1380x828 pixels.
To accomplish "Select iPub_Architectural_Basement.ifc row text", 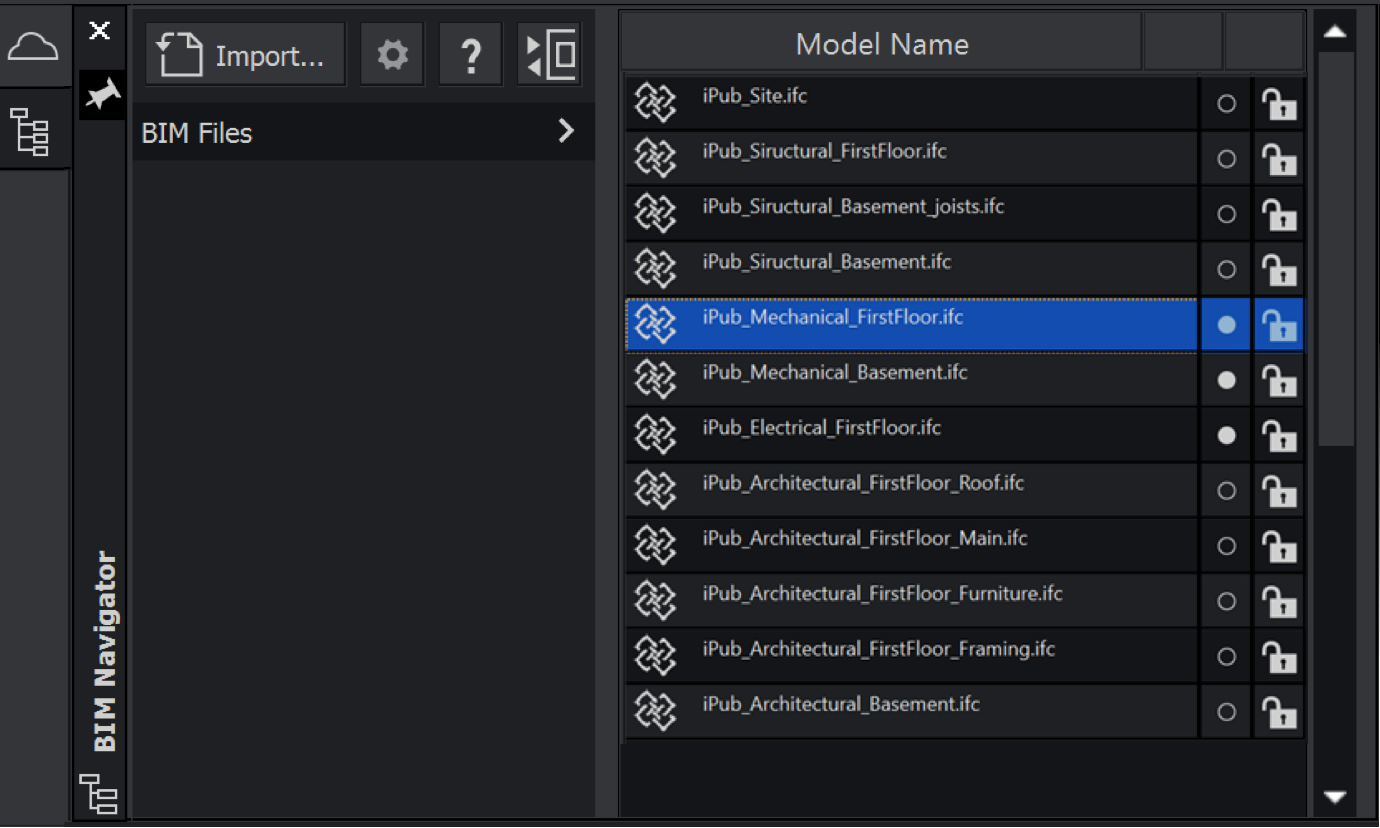I will coord(841,704).
